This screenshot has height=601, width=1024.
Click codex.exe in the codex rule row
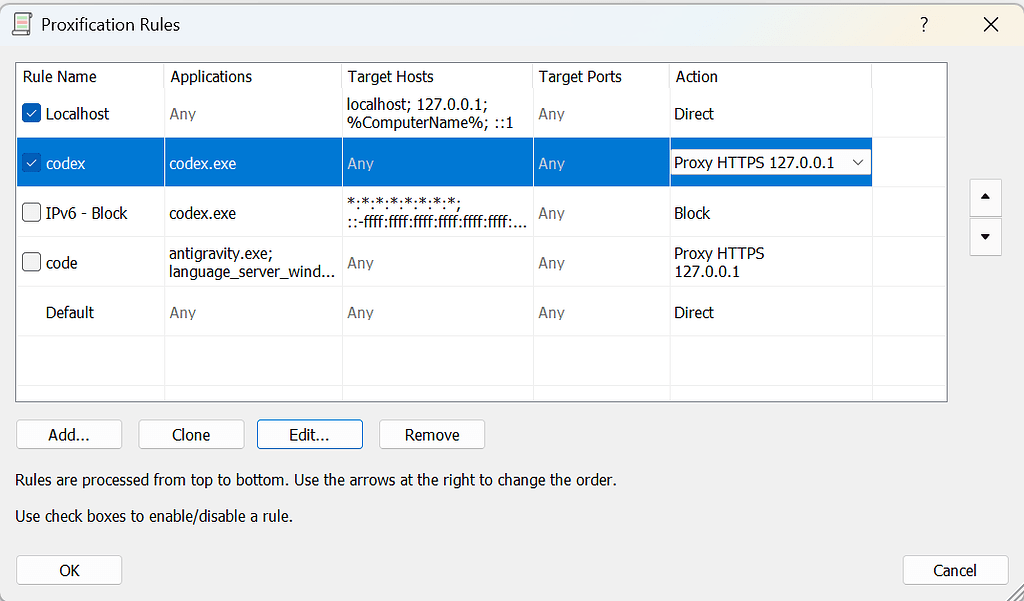[202, 163]
